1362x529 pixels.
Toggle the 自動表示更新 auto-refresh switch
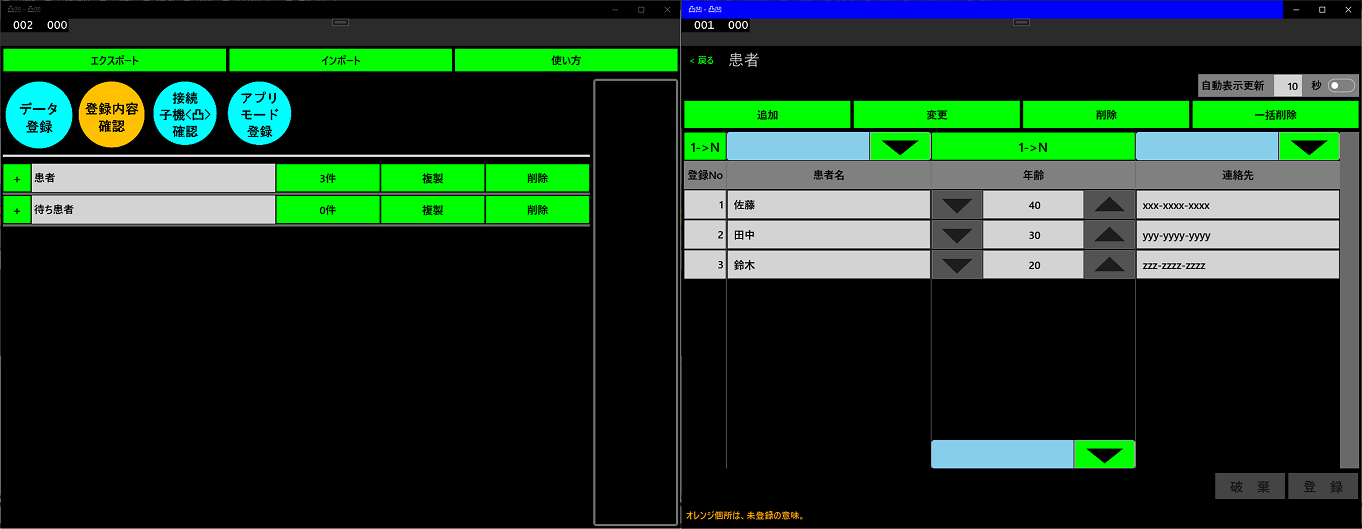click(x=1341, y=86)
